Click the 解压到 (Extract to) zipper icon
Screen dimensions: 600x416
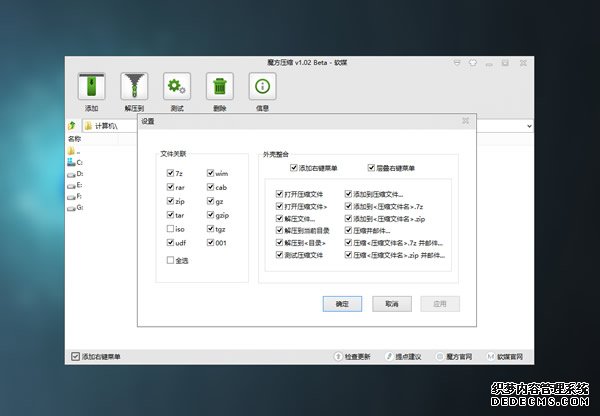pyautogui.click(x=134, y=86)
